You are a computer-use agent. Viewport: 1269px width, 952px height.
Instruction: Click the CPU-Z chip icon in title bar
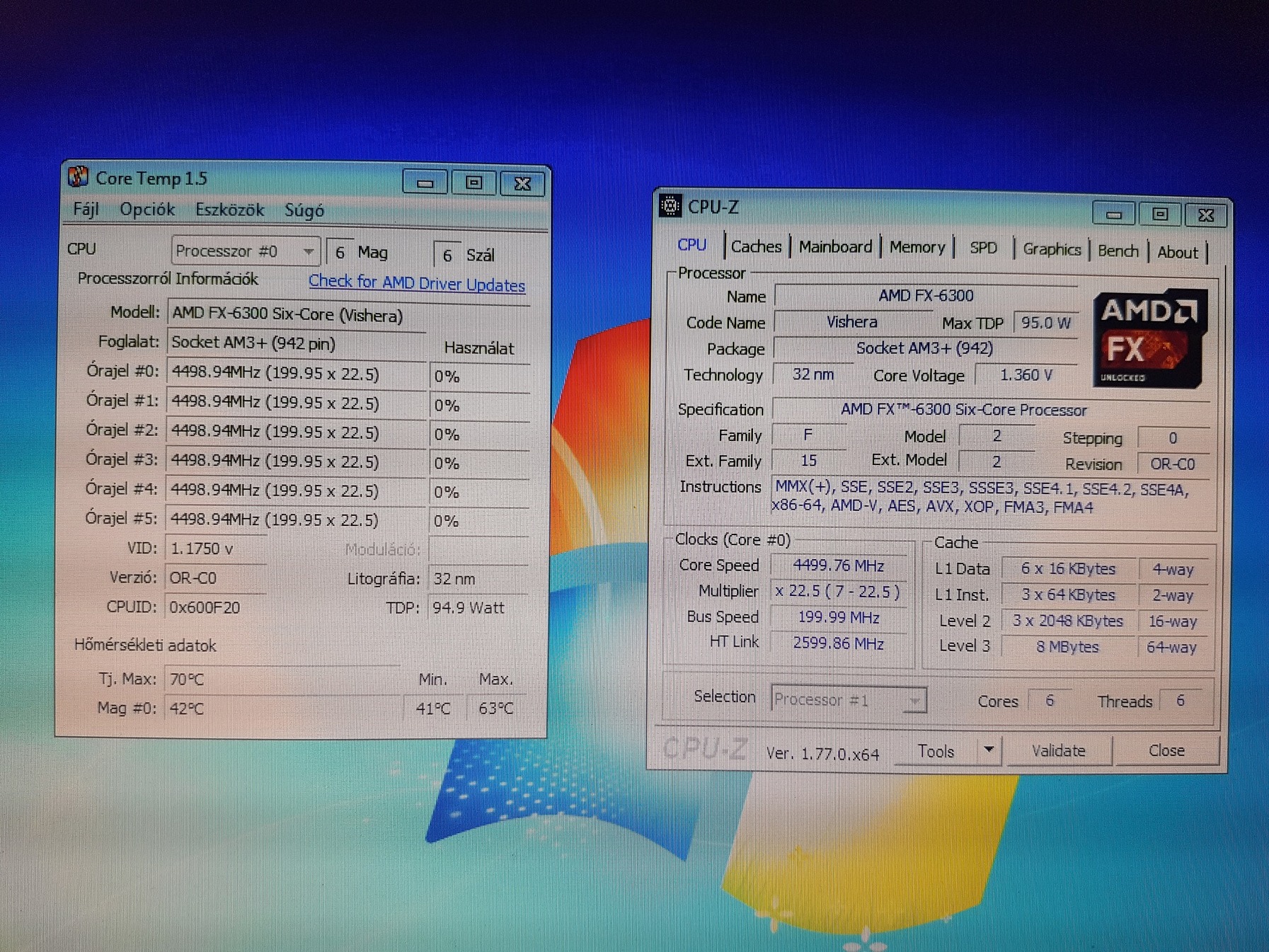point(670,206)
